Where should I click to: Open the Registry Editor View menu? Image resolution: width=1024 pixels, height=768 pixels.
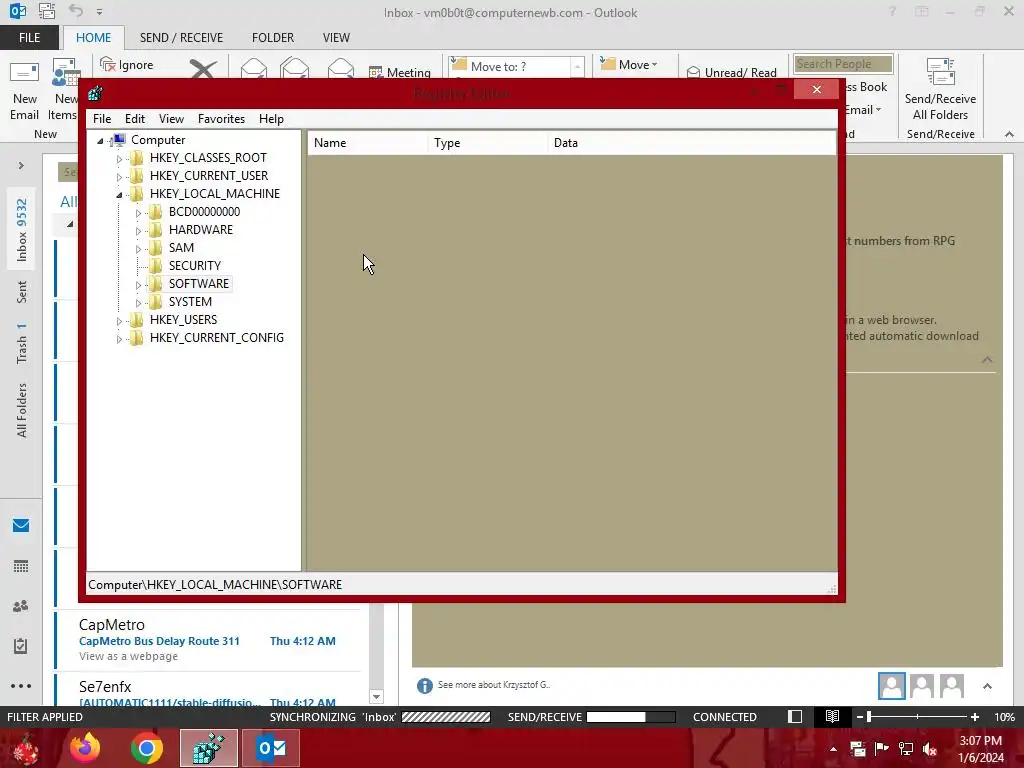(x=171, y=119)
